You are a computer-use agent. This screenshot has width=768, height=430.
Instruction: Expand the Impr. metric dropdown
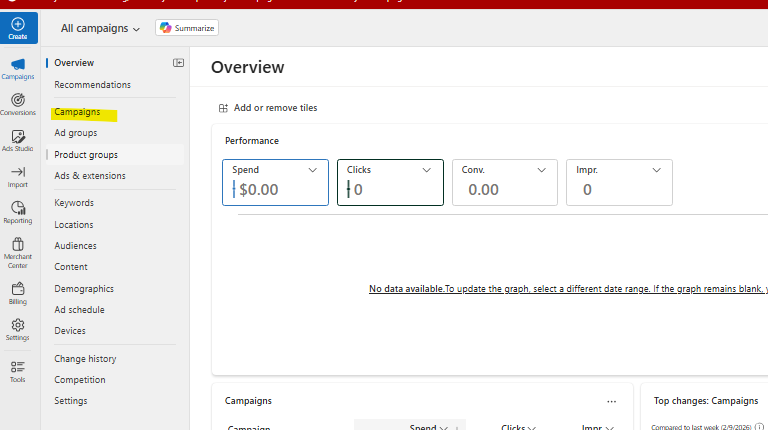656,170
